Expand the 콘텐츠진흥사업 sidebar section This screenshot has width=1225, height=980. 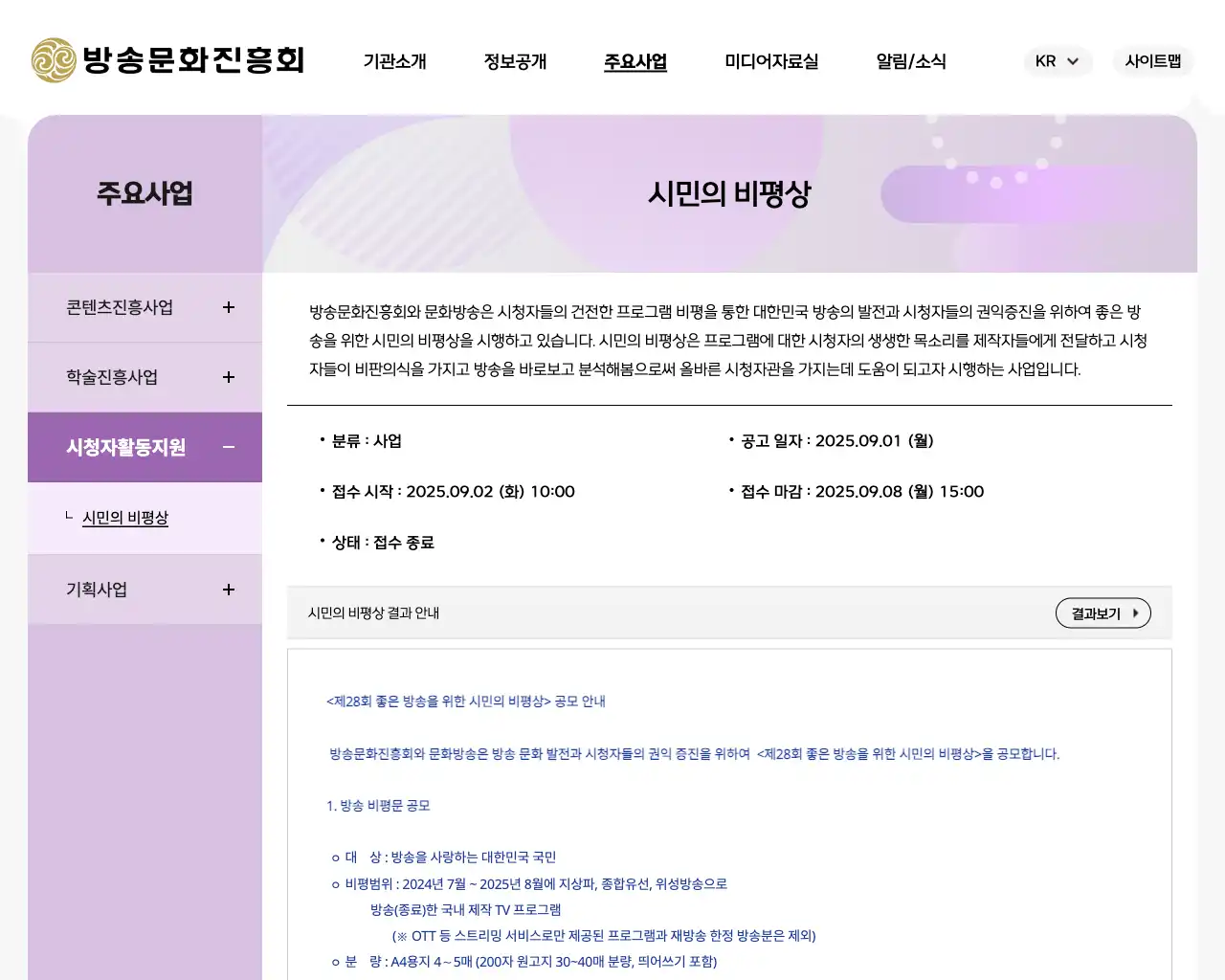(x=228, y=307)
